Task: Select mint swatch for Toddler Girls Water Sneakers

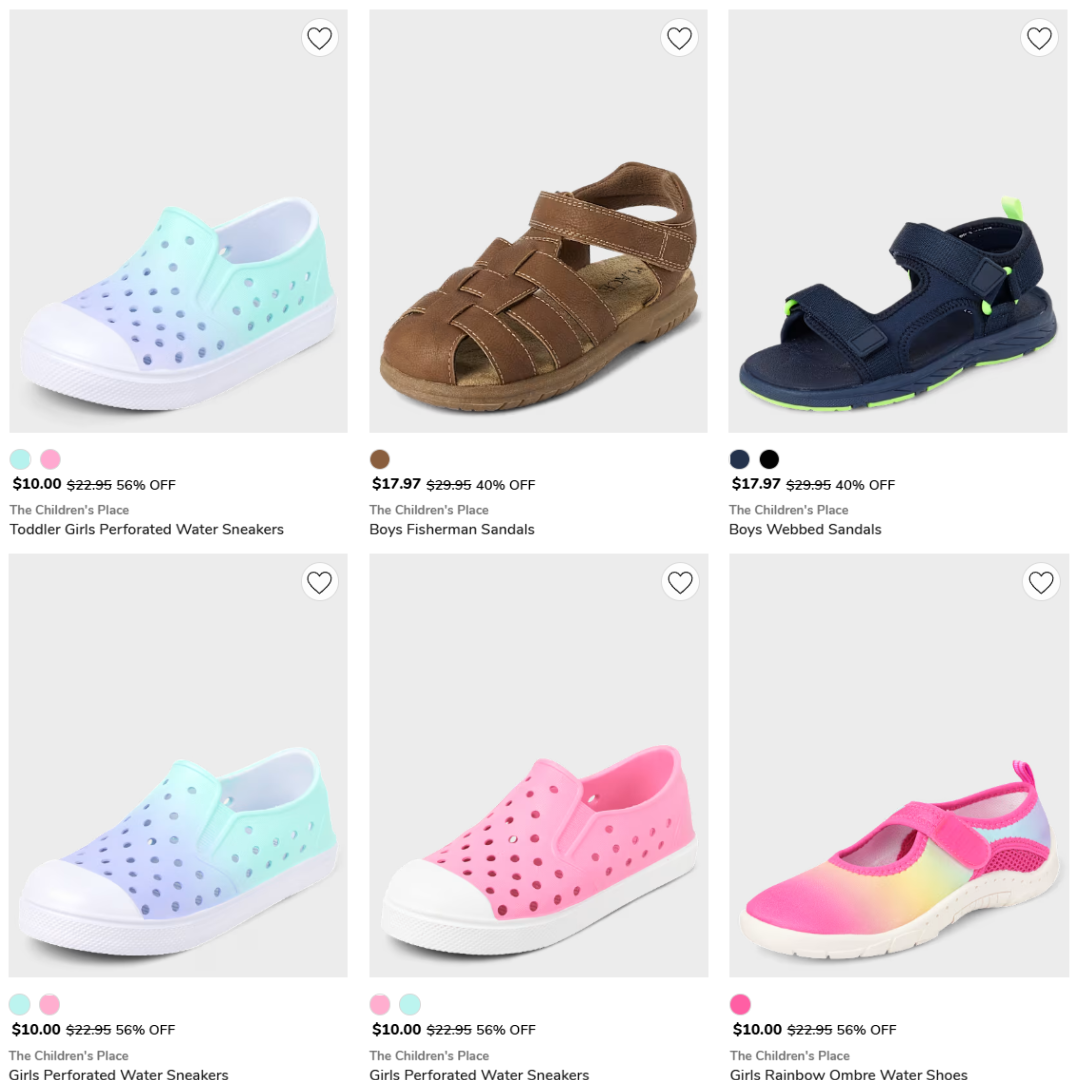Action: point(20,459)
